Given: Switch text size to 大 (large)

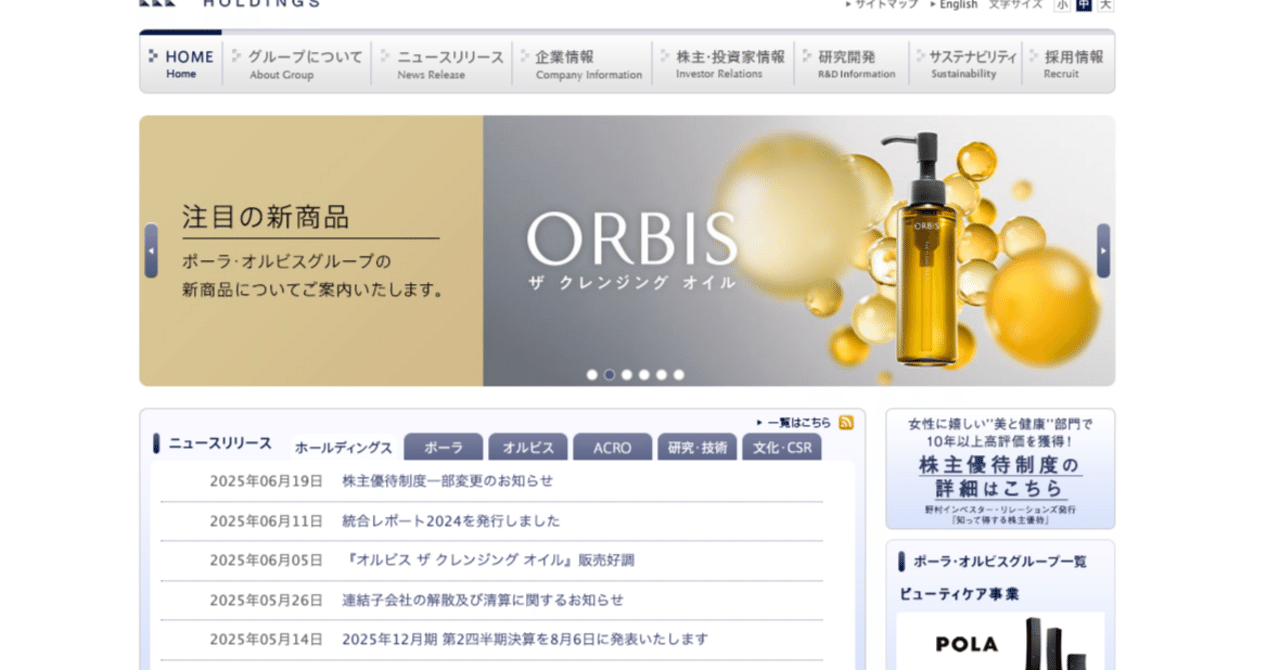Looking at the screenshot, I should [1104, 5].
